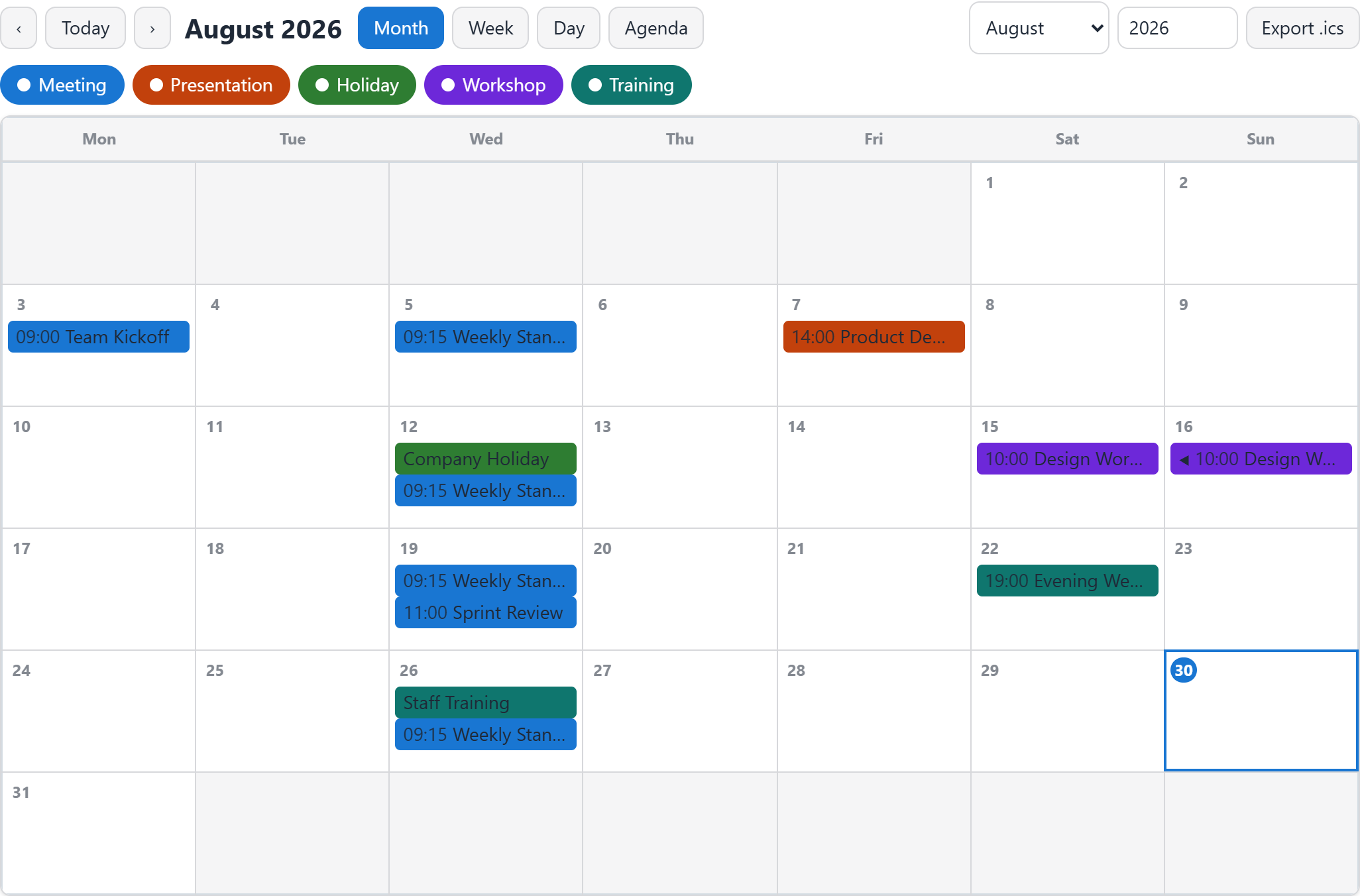Click the Fri column header
This screenshot has height=896, width=1360.
[874, 139]
